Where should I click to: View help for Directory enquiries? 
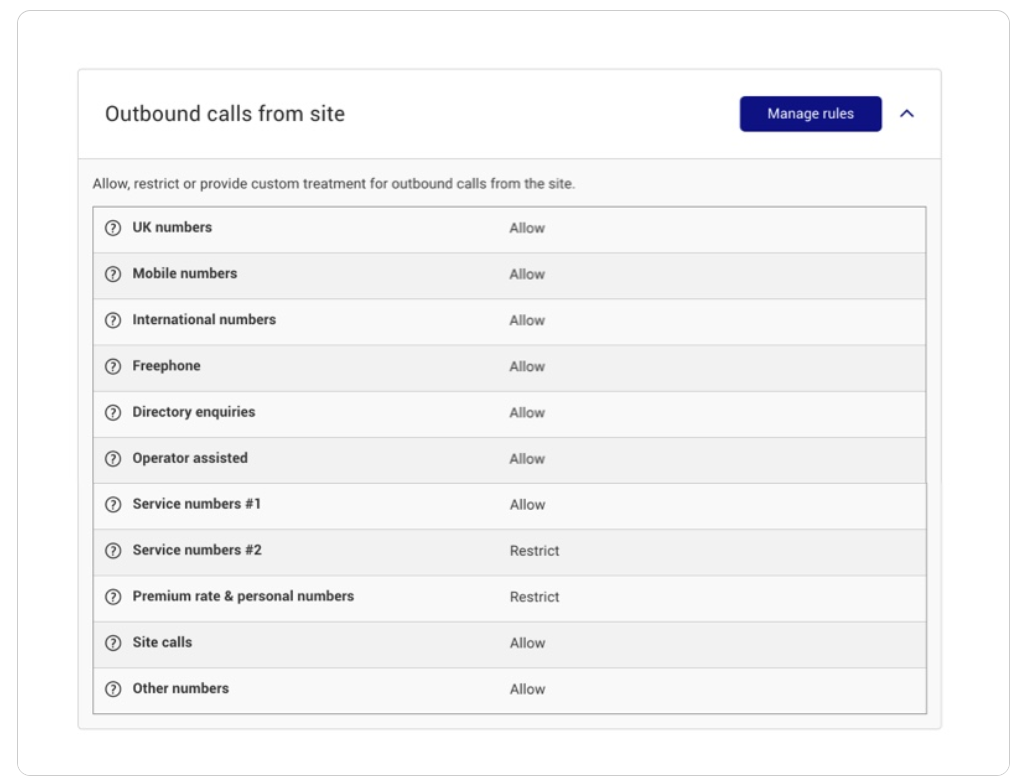coord(113,412)
